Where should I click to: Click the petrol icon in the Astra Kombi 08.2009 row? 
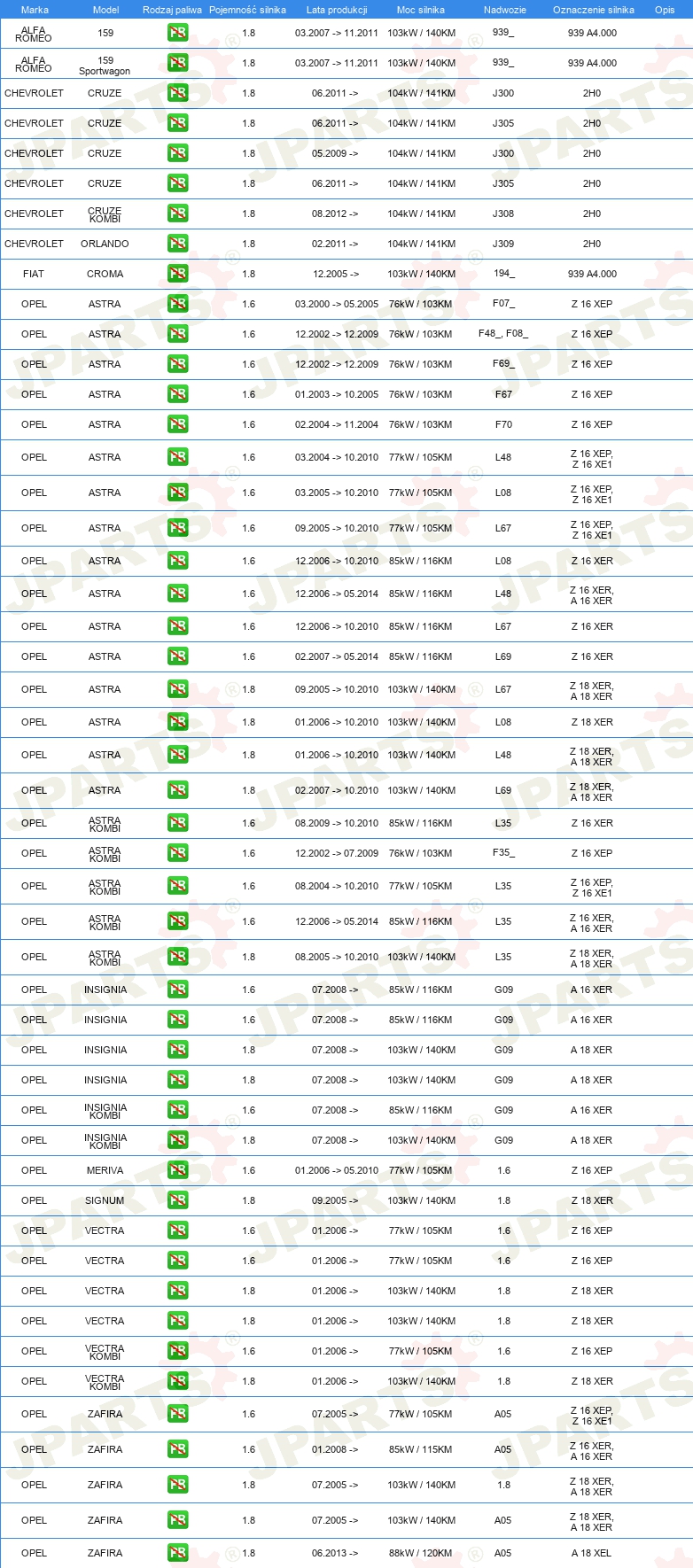[x=177, y=823]
